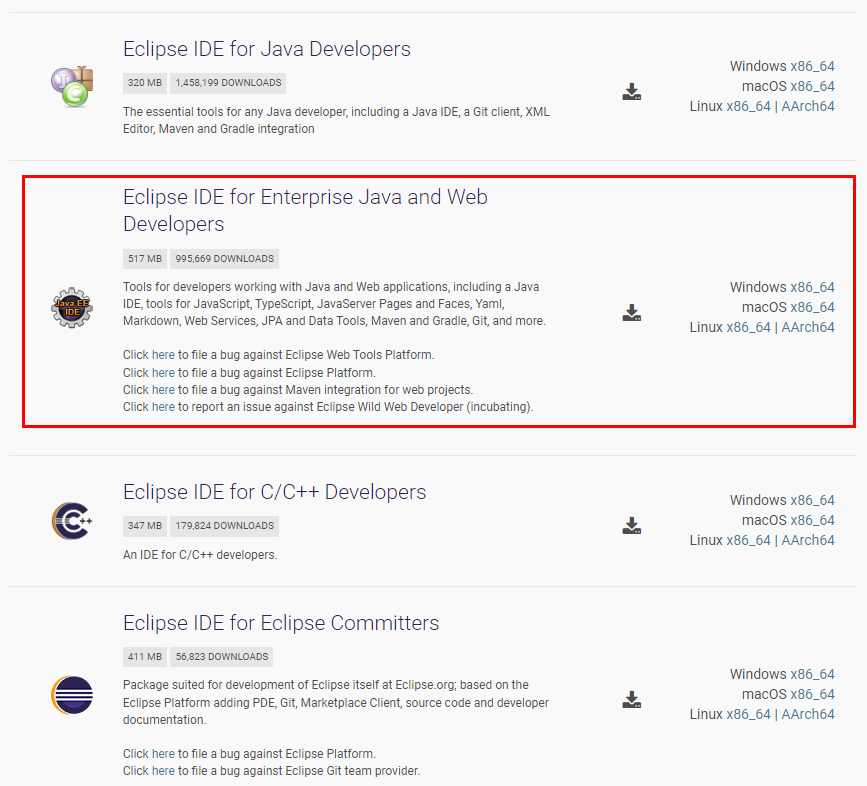867x786 pixels.
Task: Download Java Developers Linux AArch64
Action: point(808,106)
